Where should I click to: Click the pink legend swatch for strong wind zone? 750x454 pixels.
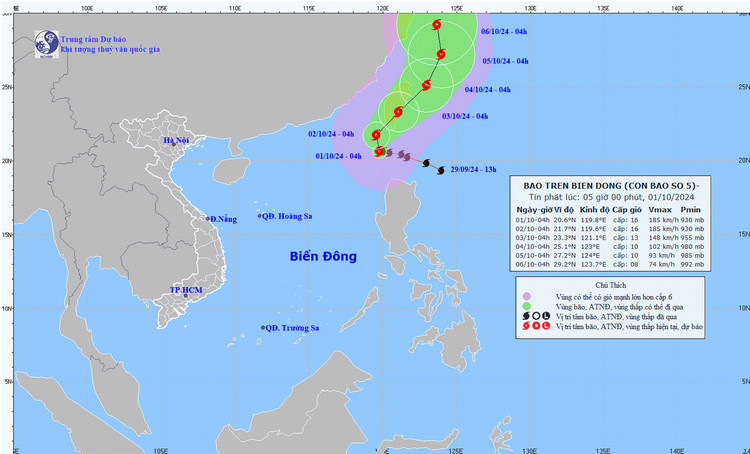(526, 298)
